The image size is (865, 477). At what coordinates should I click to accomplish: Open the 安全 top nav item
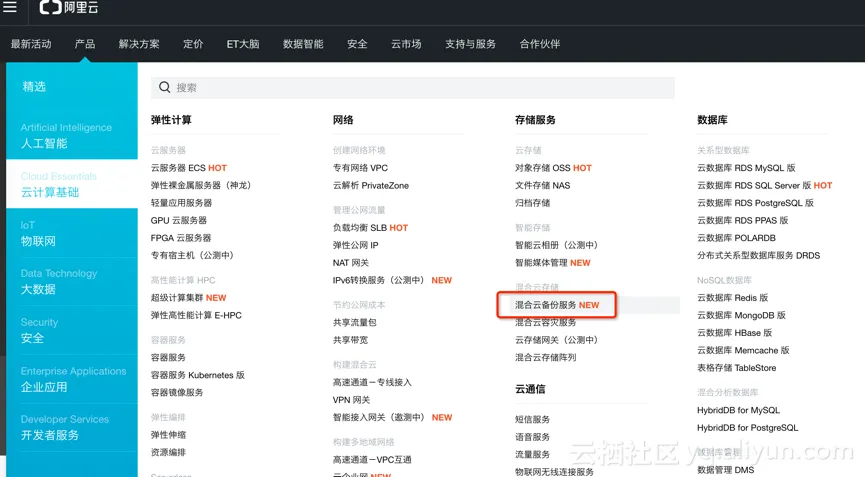click(357, 44)
